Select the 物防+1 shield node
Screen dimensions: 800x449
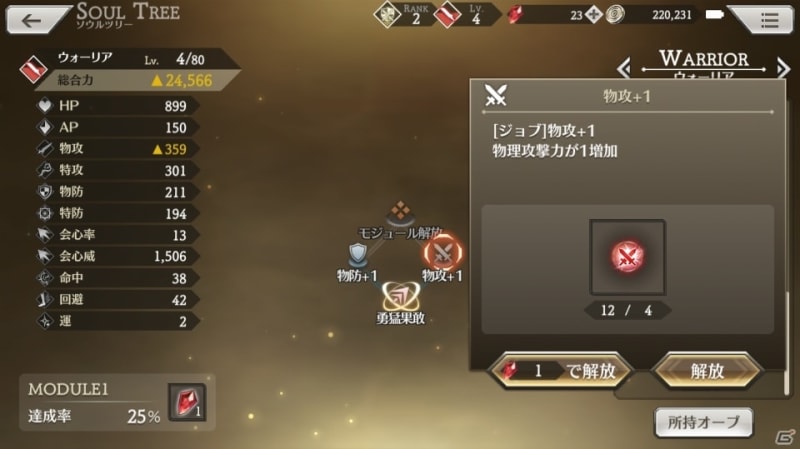358,255
